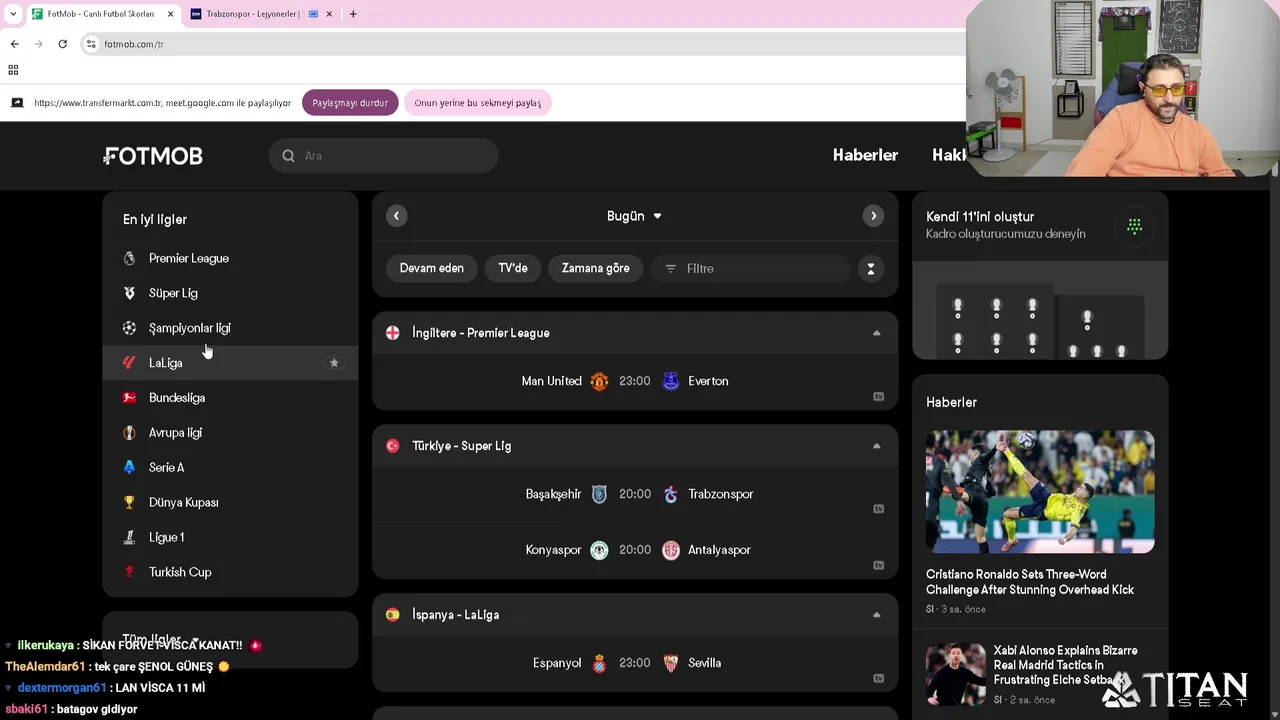Open the FotMob logo homepage link
The image size is (1280, 720).
[153, 156]
